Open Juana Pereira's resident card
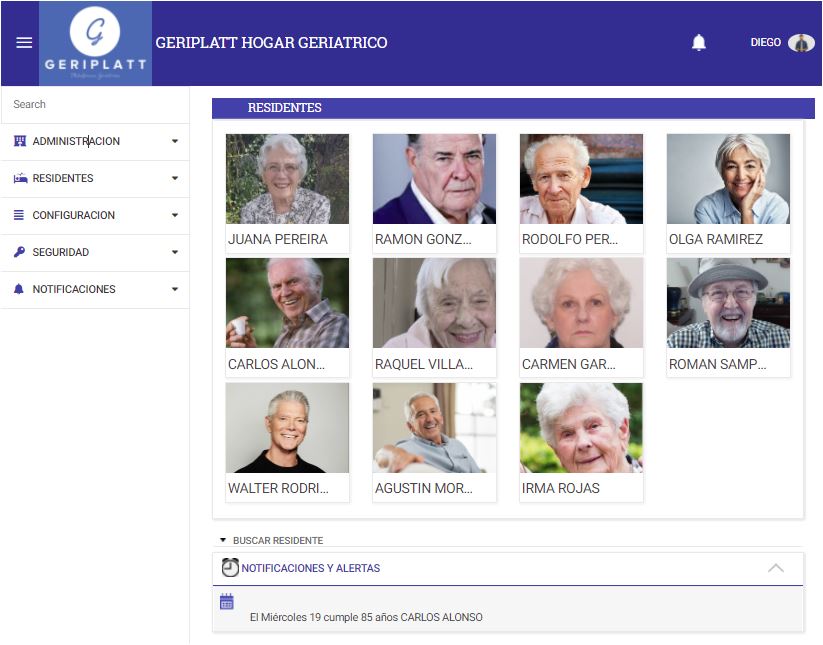The height and width of the screenshot is (645, 823). pyautogui.click(x=288, y=193)
